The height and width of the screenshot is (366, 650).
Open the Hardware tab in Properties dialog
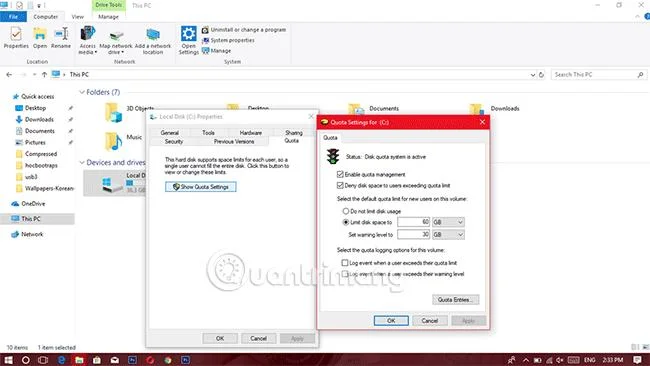click(250, 133)
